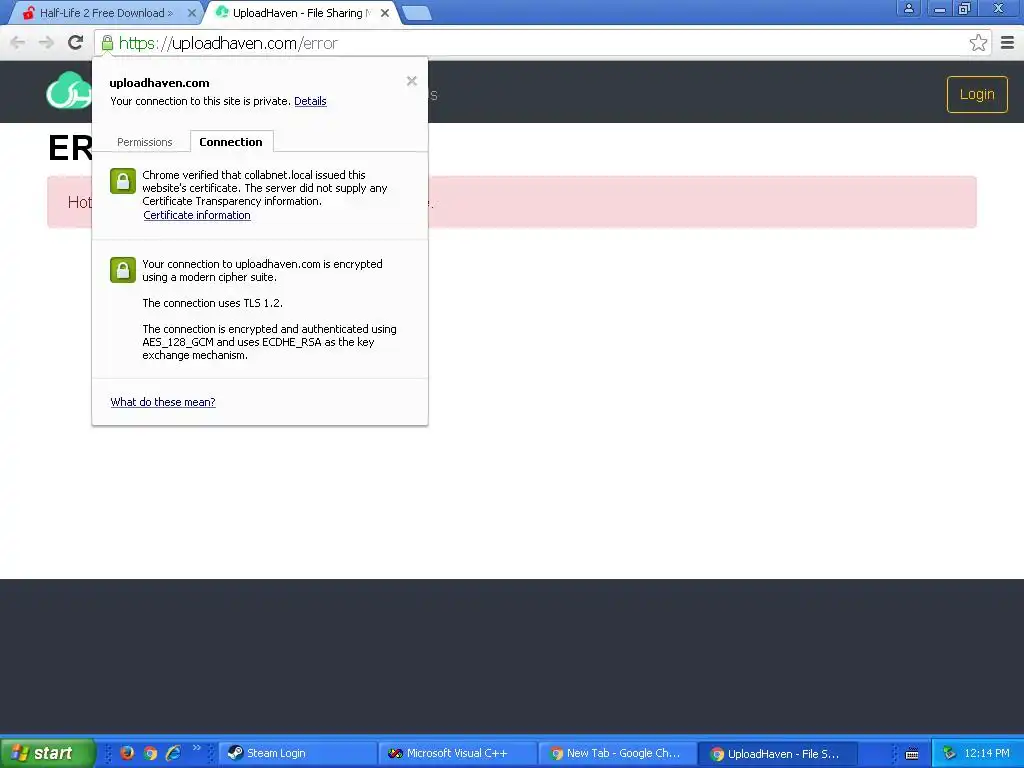Click the encrypted connection padlock icon

coord(123,270)
